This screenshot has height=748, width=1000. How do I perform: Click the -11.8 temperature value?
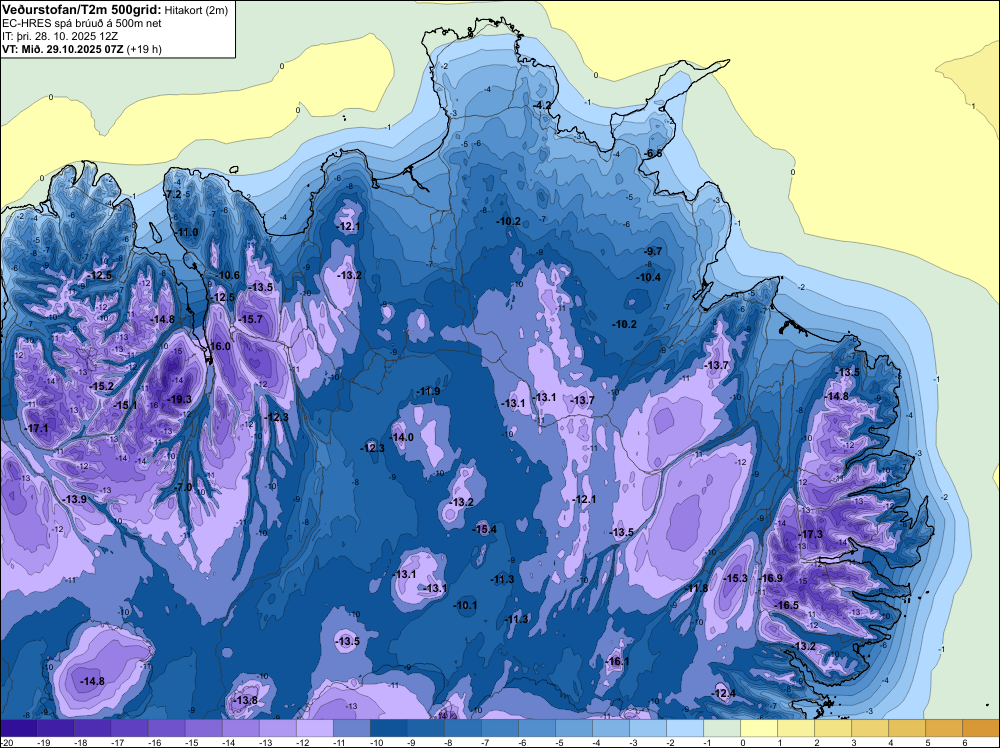coord(696,588)
